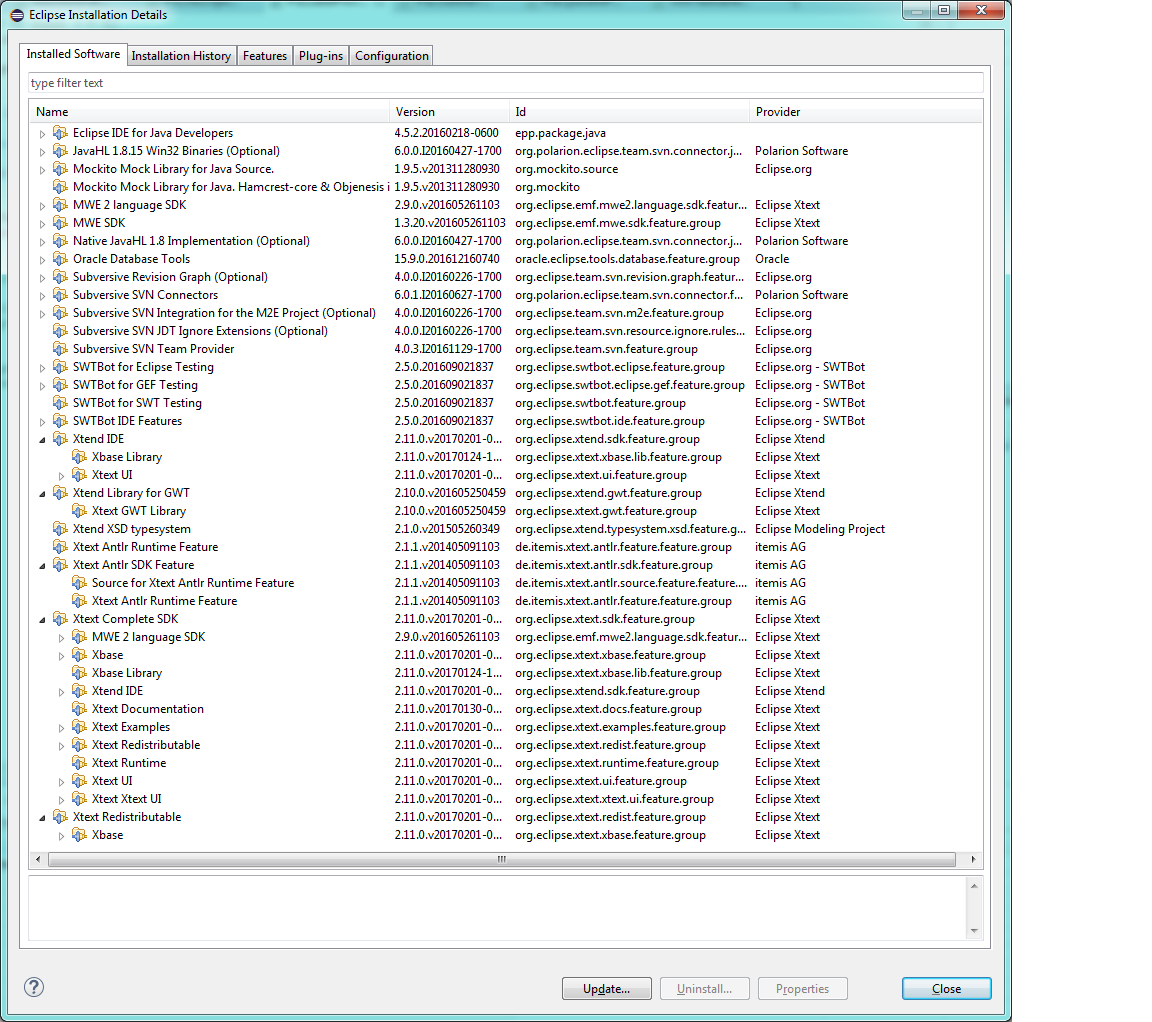Click the icon next to Oracle Database Tools
The height and width of the screenshot is (1022, 1152).
(x=60, y=259)
